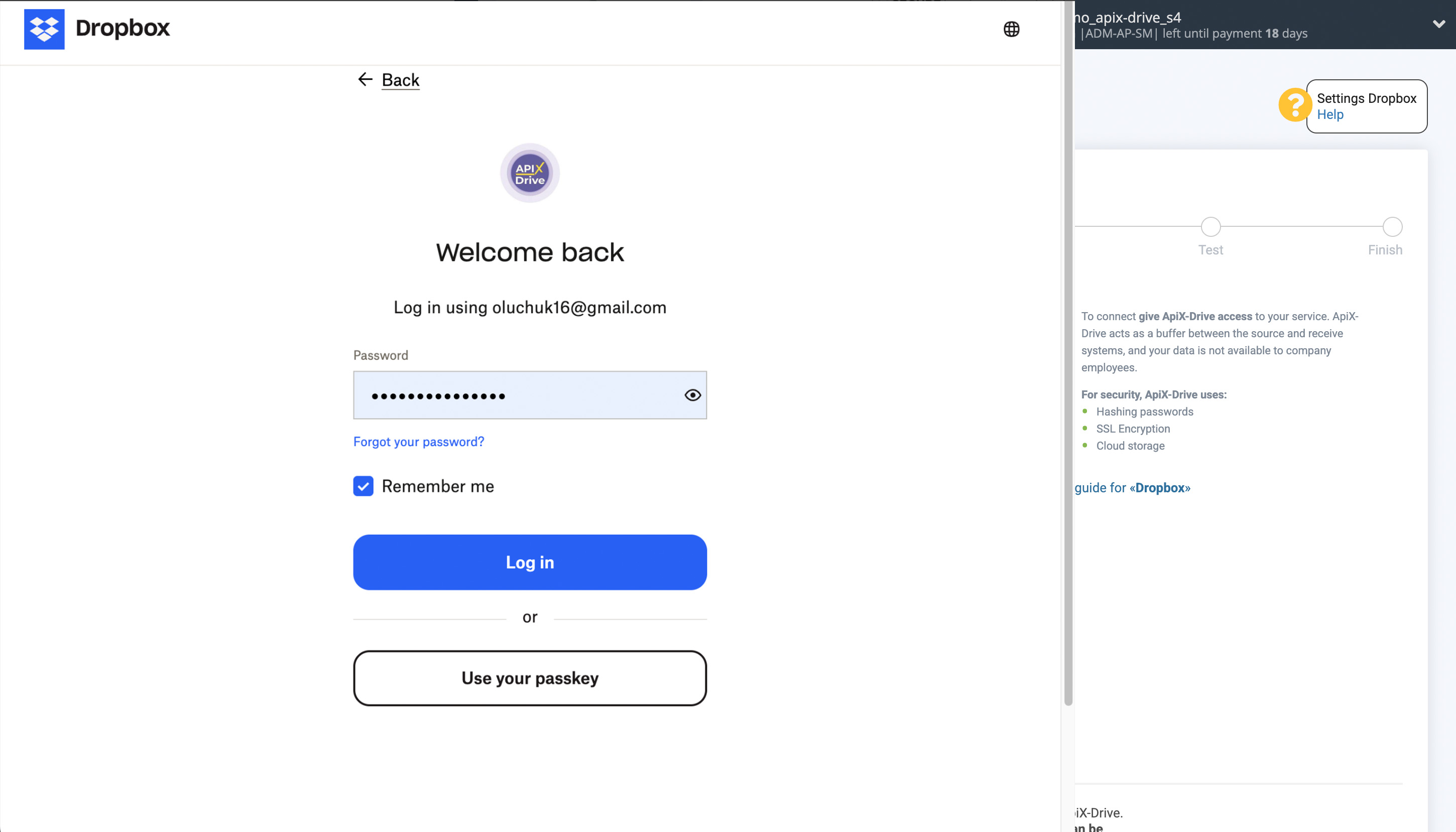The height and width of the screenshot is (832, 1456).
Task: Collapse the connection panel with the chevron
Action: point(1438,24)
